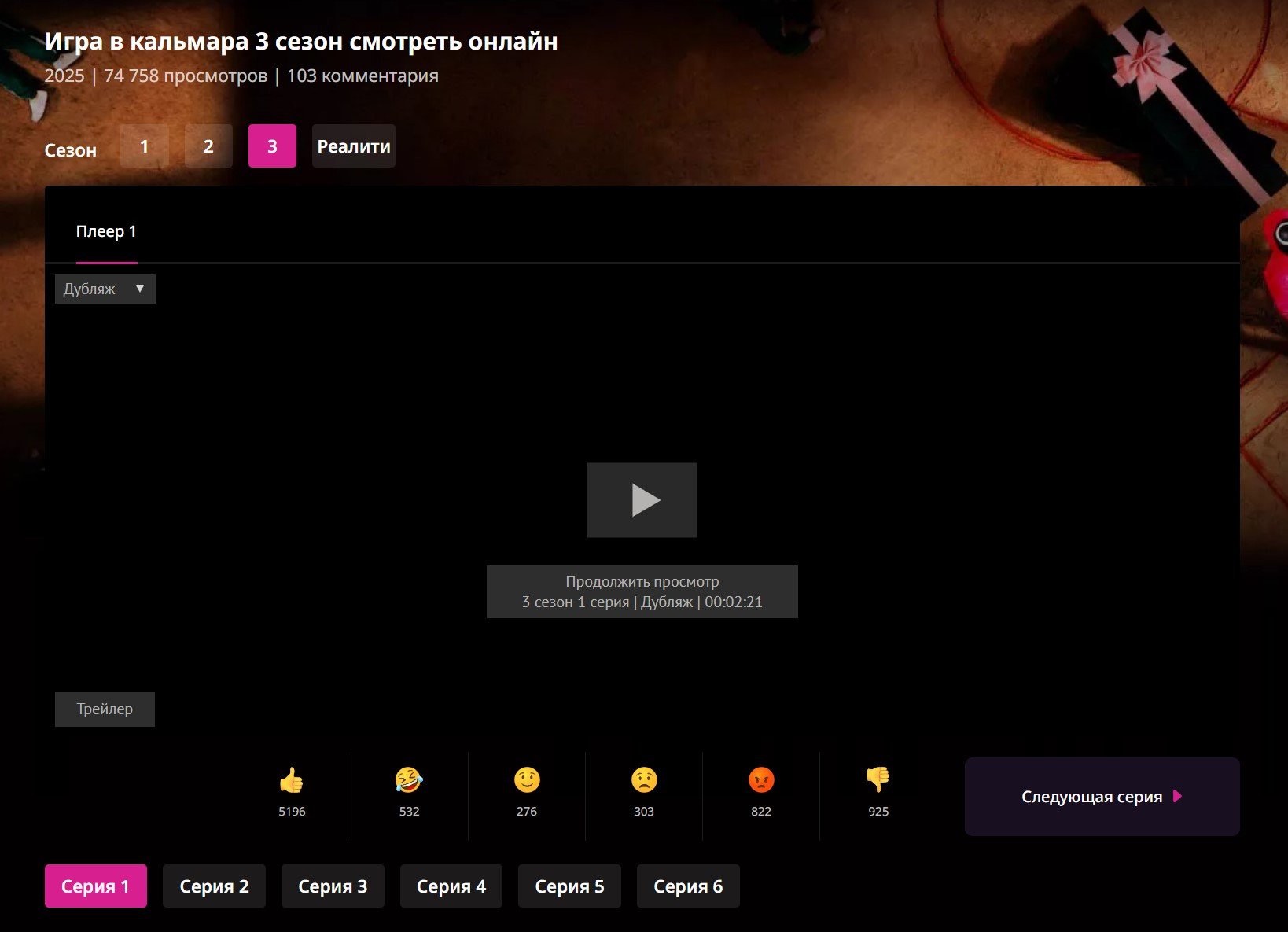Go to Следующая серия
This screenshot has height=932, width=1288.
(x=1102, y=797)
